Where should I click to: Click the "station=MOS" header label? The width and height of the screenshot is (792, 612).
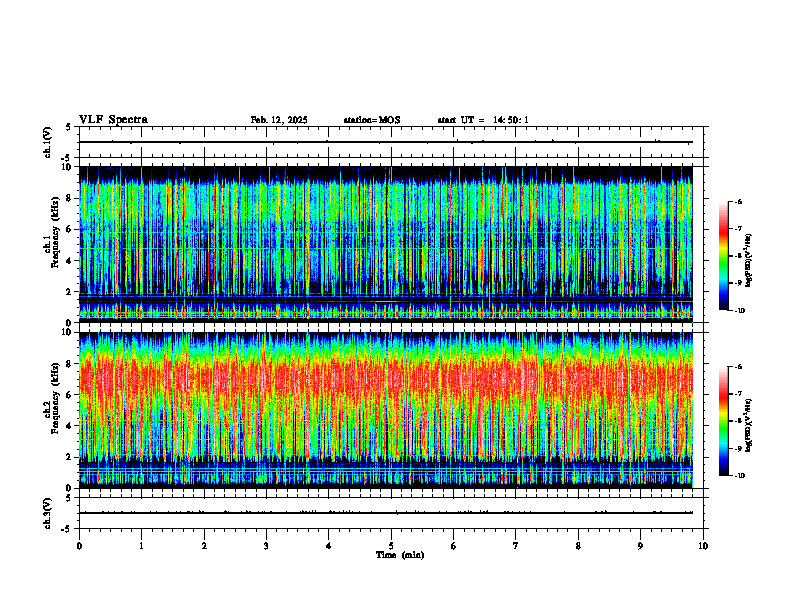click(x=372, y=120)
